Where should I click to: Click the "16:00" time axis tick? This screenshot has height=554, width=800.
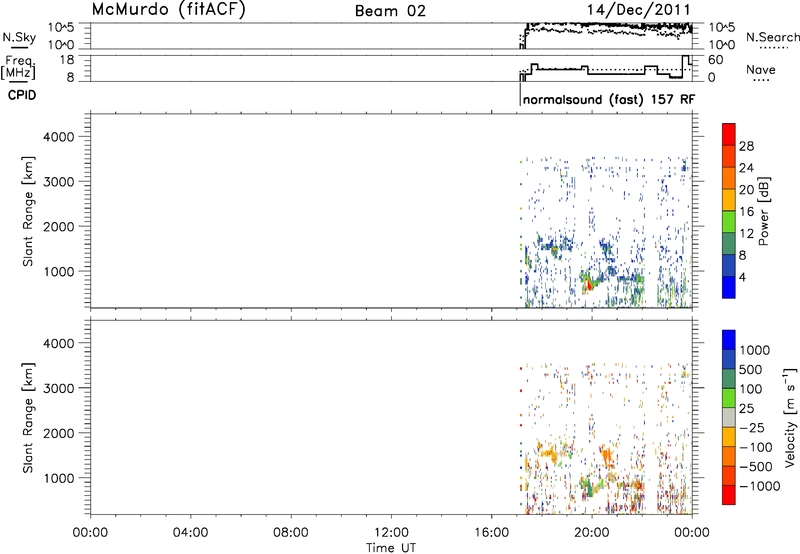point(491,533)
